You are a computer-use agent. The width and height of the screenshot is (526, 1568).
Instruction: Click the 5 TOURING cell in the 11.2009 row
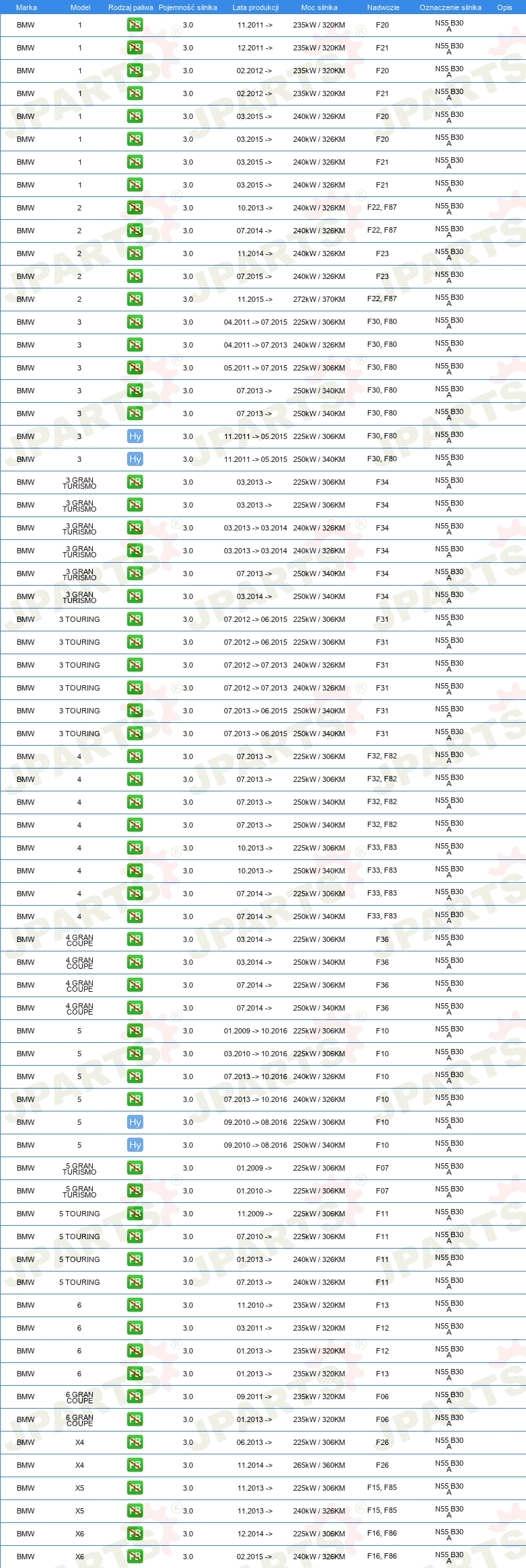tap(79, 1214)
